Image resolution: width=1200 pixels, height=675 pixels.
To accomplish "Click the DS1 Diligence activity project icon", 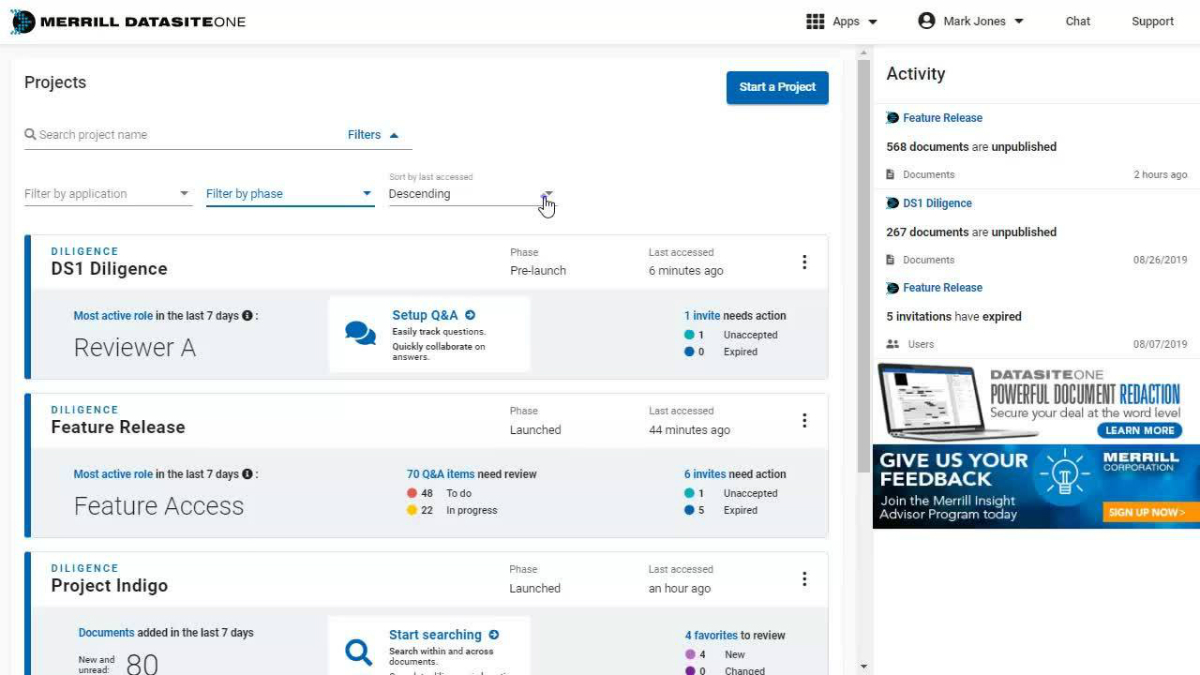I will pos(893,203).
